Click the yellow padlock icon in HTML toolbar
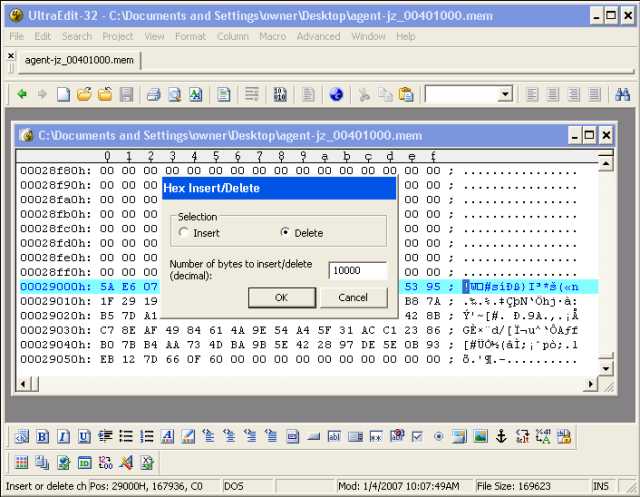 564,437
